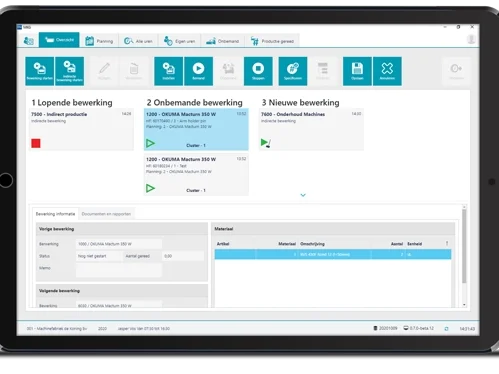The height and width of the screenshot is (374, 499).
Task: Click the Instellen toolbar button
Action: click(x=168, y=71)
